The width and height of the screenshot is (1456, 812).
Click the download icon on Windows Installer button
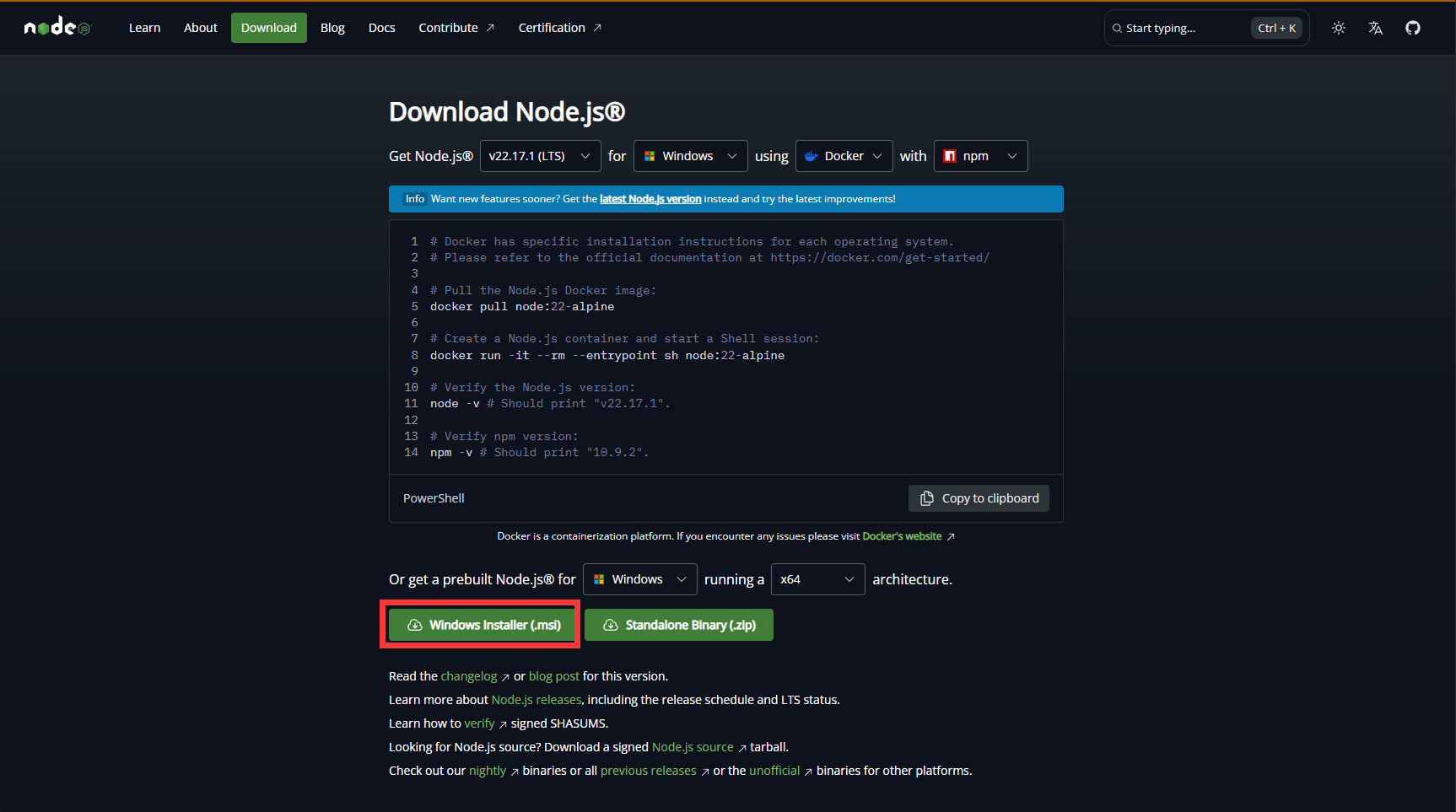(415, 625)
